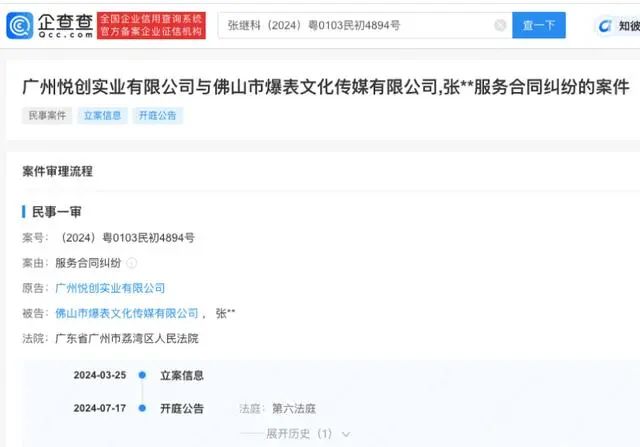Select the 立案信息 tag

tap(102, 116)
